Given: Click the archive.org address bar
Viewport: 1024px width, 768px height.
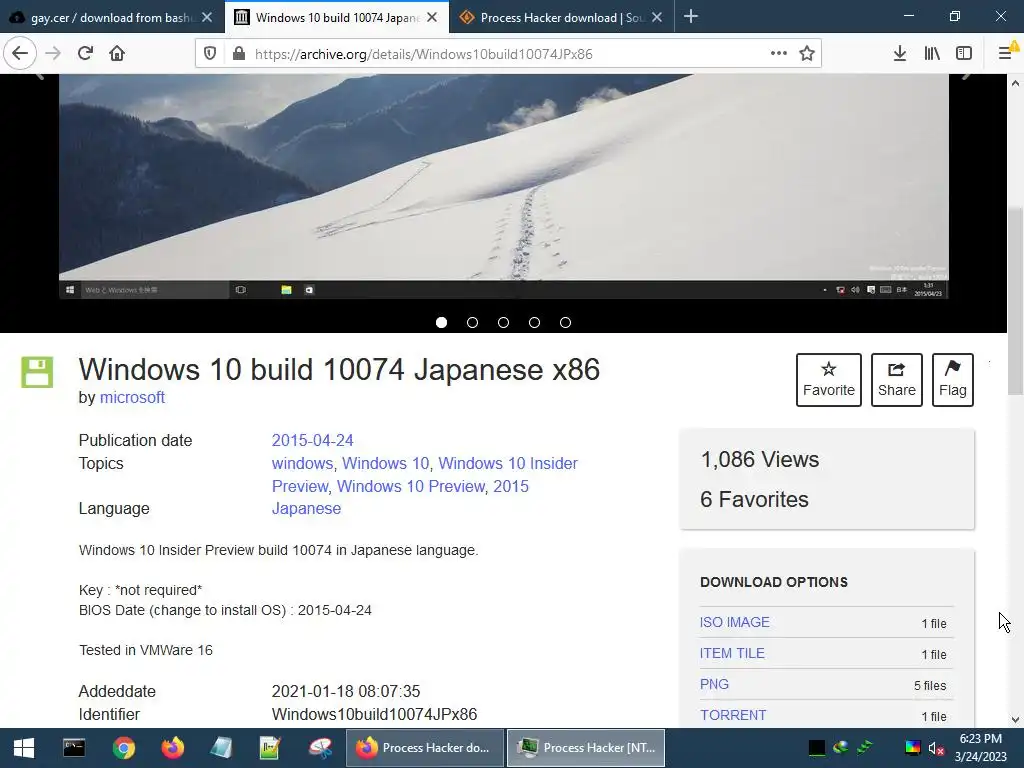Looking at the screenshot, I should 508,54.
